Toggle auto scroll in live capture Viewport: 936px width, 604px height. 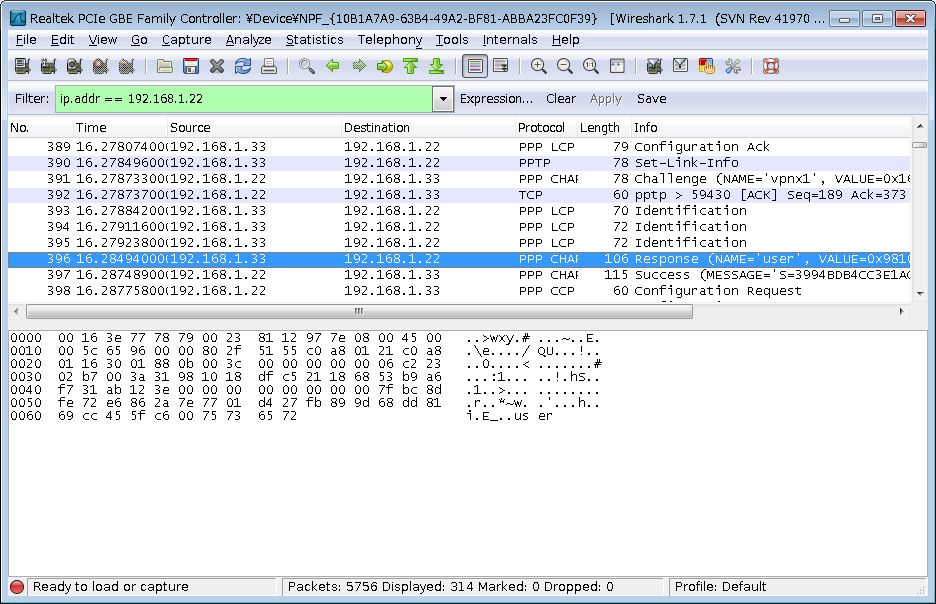click(x=501, y=66)
